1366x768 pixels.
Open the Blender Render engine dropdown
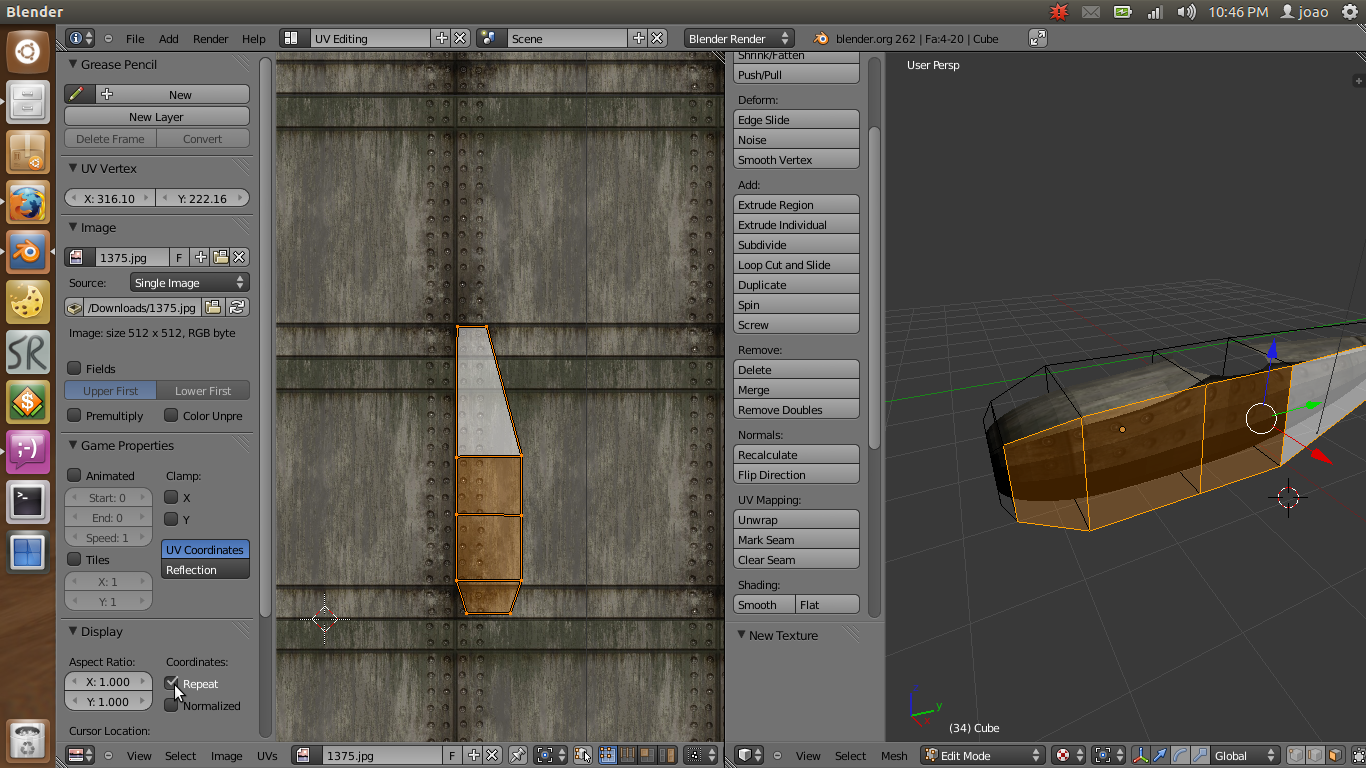pos(738,38)
